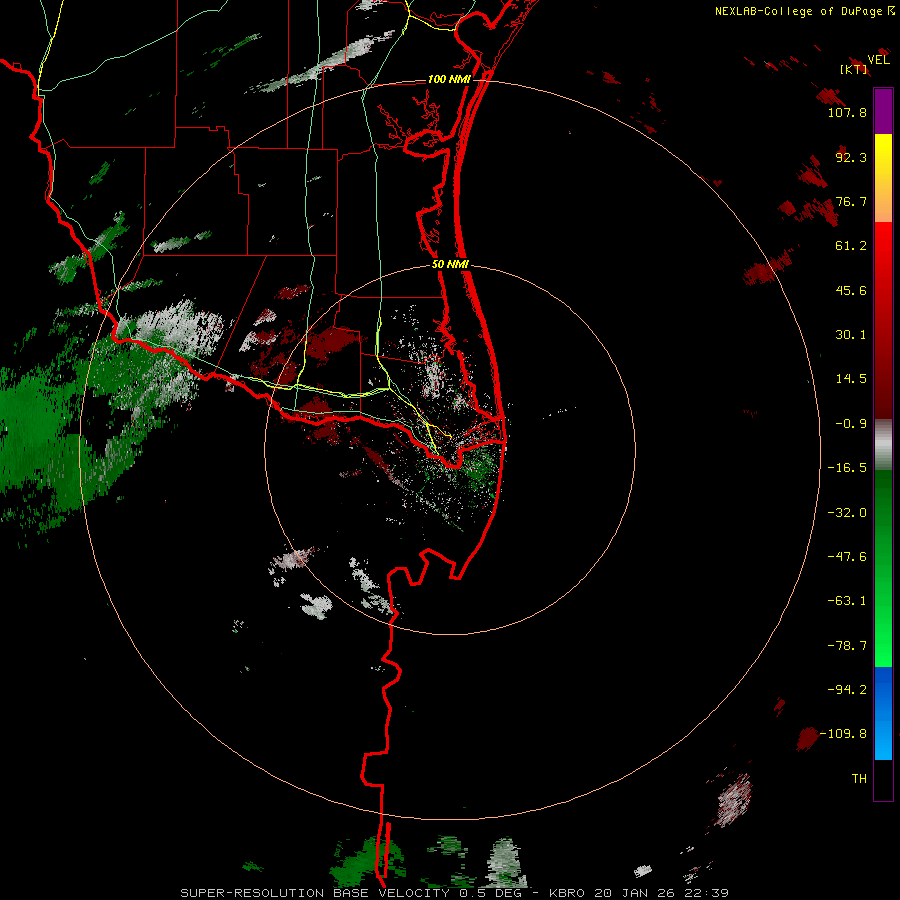Click the VEL legend title

click(878, 60)
